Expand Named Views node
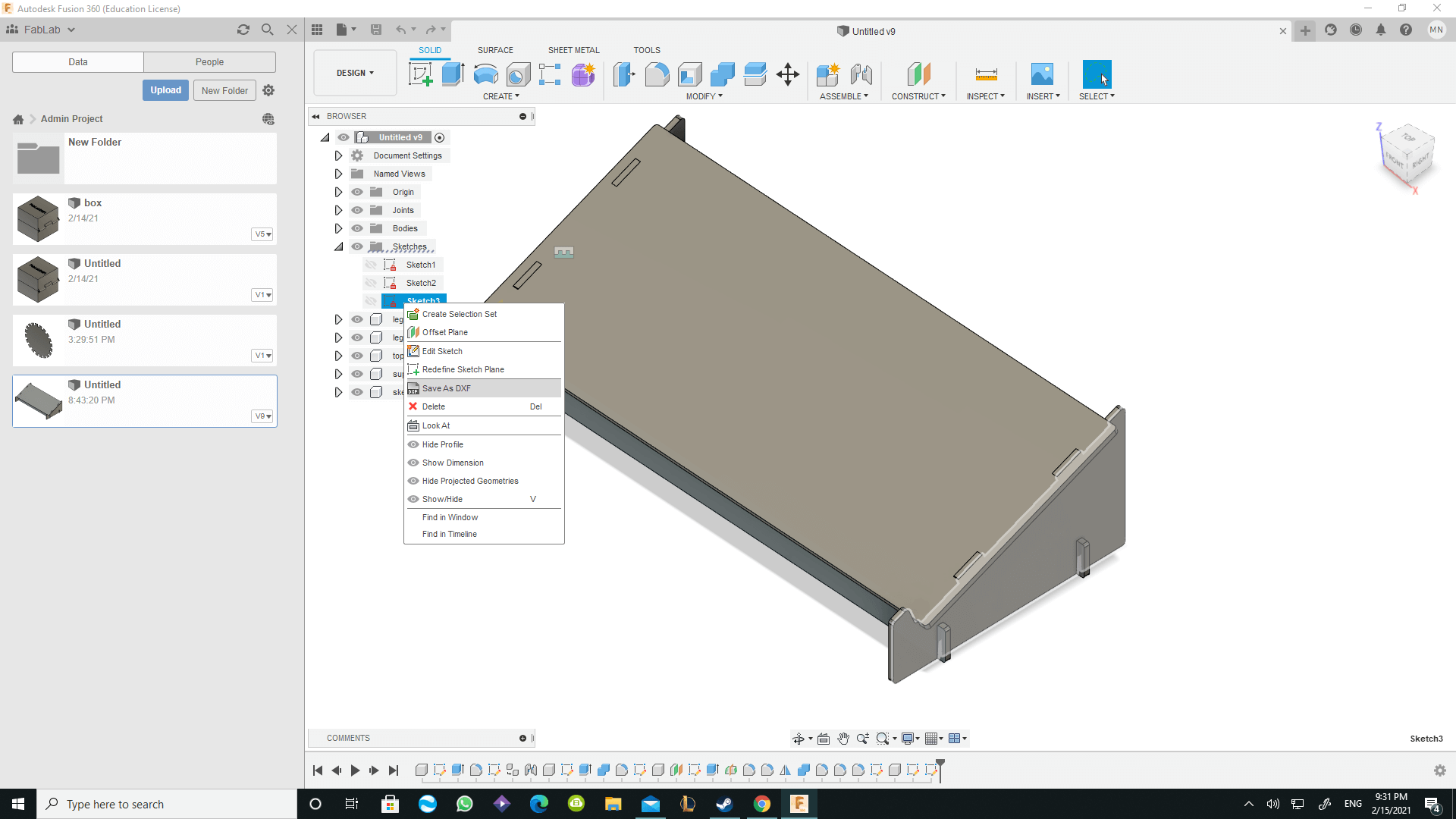The image size is (1456, 819). click(x=338, y=174)
